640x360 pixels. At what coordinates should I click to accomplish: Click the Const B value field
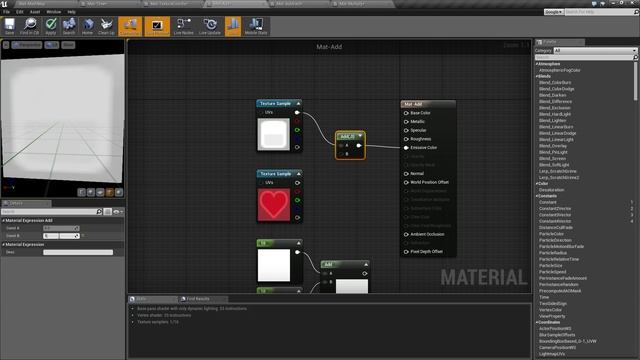61,236
